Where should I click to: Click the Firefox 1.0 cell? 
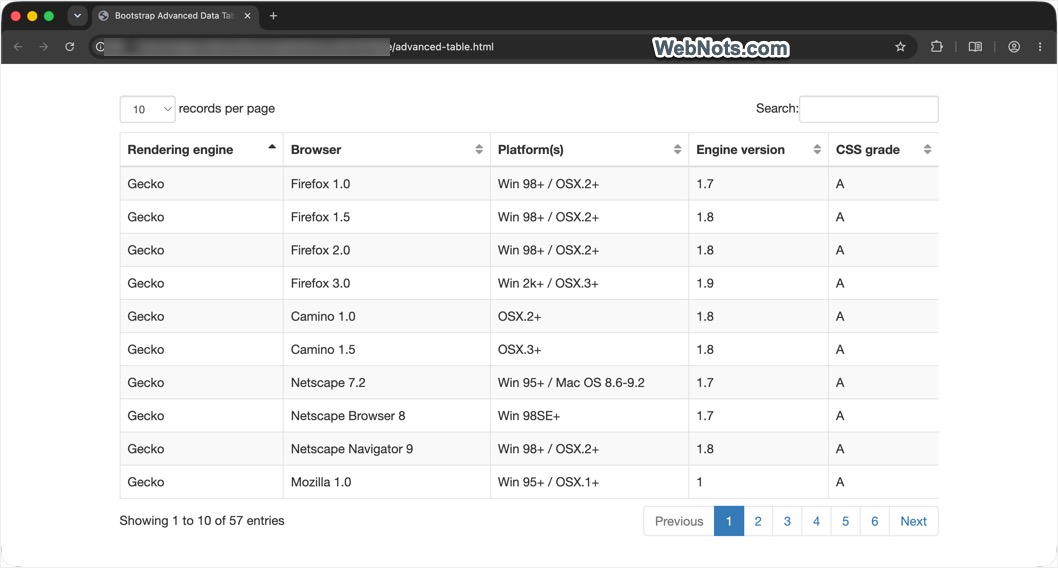[x=387, y=183]
